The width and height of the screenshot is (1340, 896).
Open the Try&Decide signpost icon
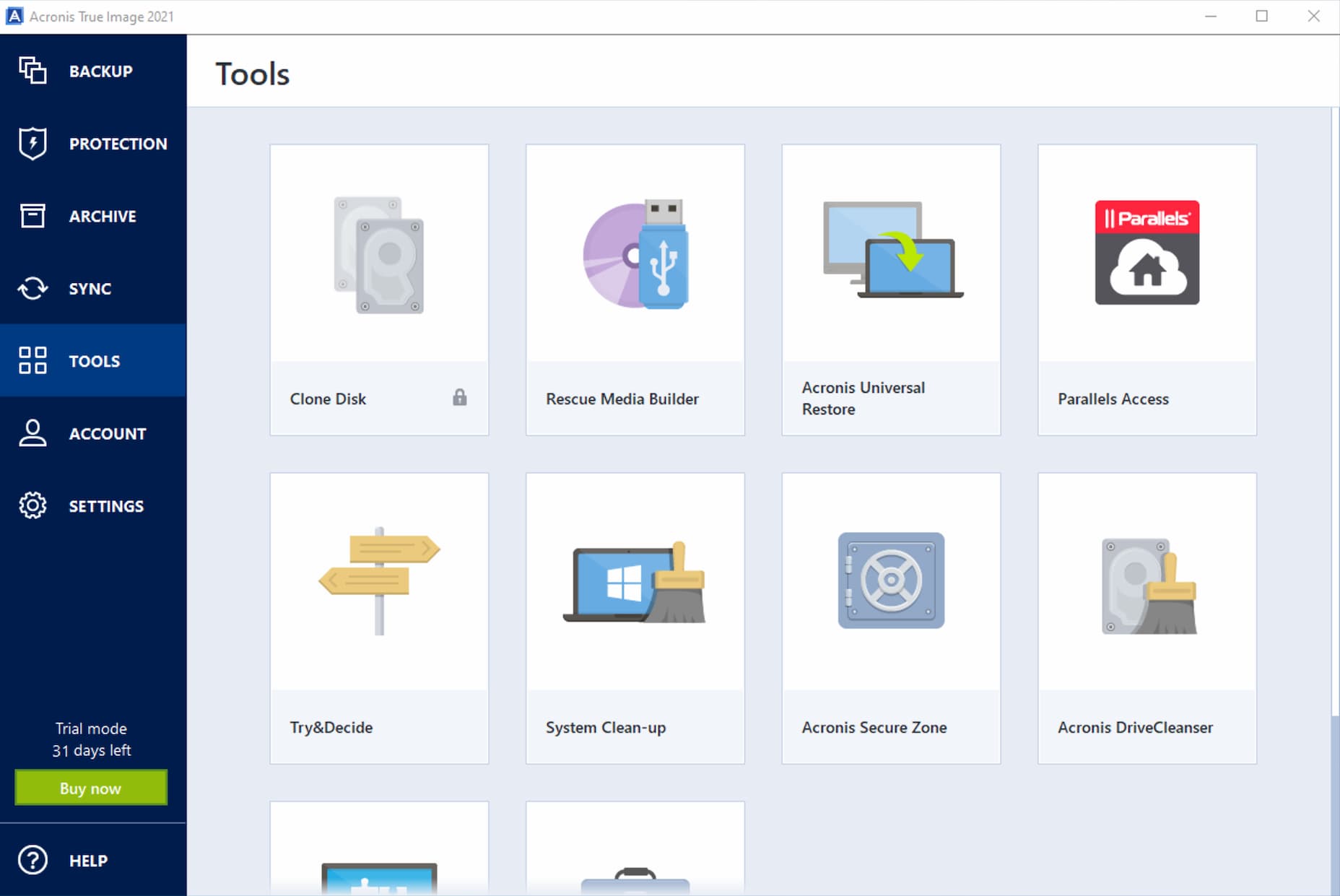(x=379, y=581)
